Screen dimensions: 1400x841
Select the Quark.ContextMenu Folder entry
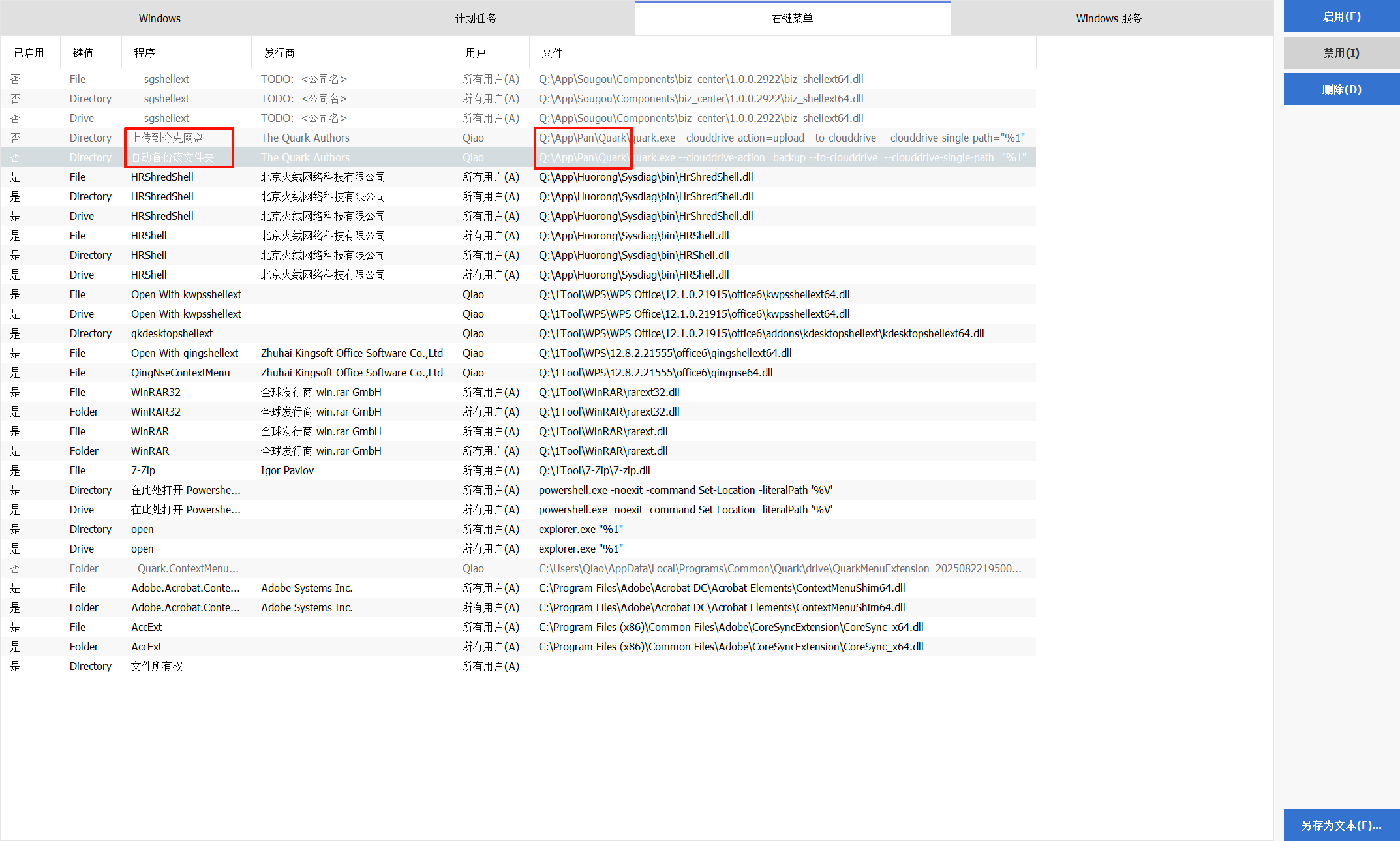tap(188, 568)
